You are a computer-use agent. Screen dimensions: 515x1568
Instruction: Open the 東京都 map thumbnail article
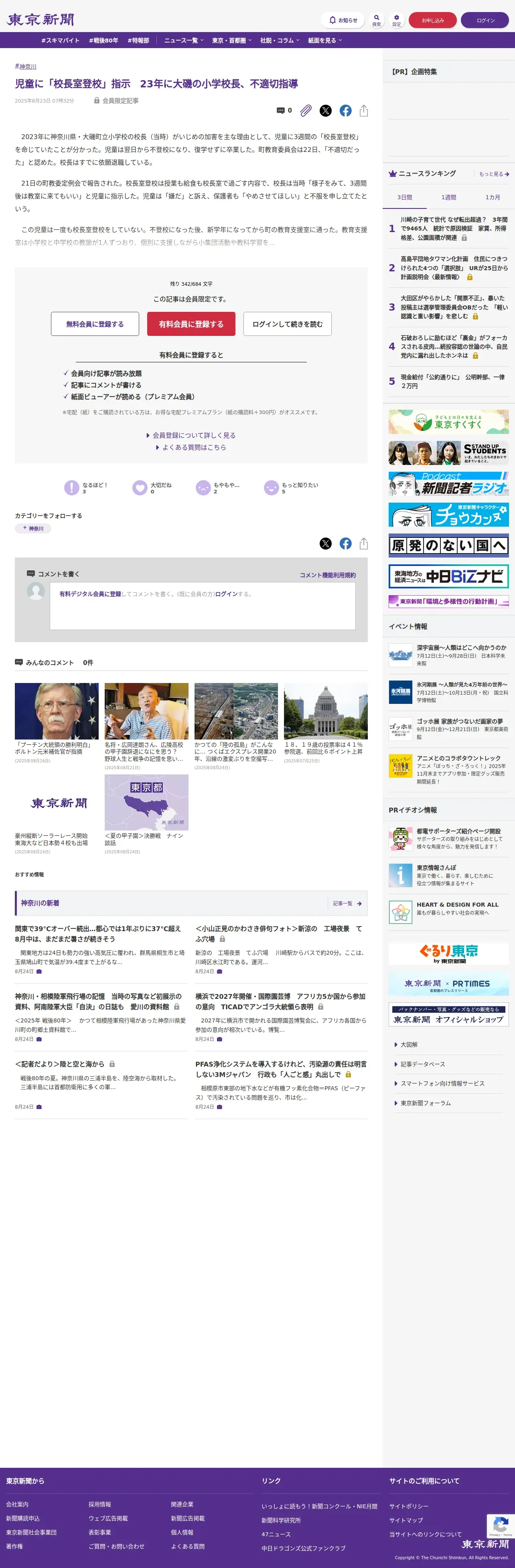click(x=146, y=802)
